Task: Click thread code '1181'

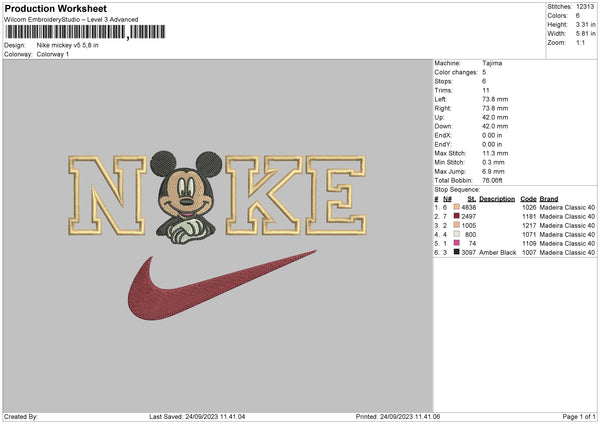Action: pyautogui.click(x=529, y=217)
